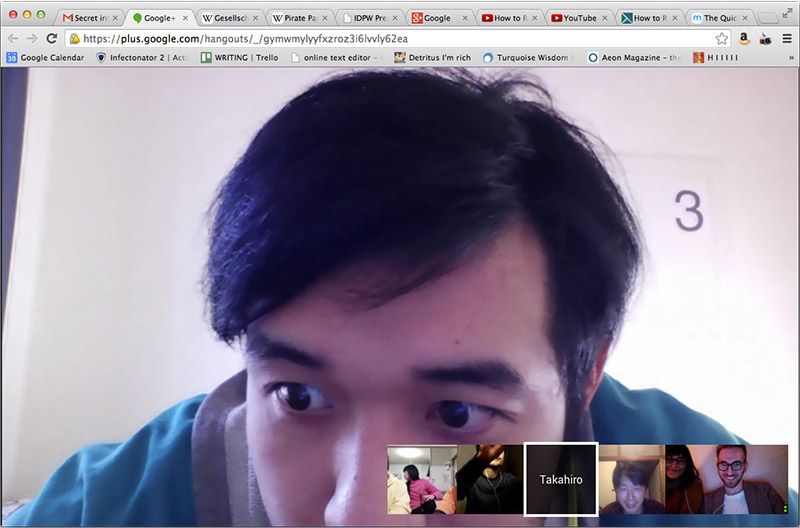Select thumbnail of woman in pink sweater
800x528 pixels.
(422, 479)
